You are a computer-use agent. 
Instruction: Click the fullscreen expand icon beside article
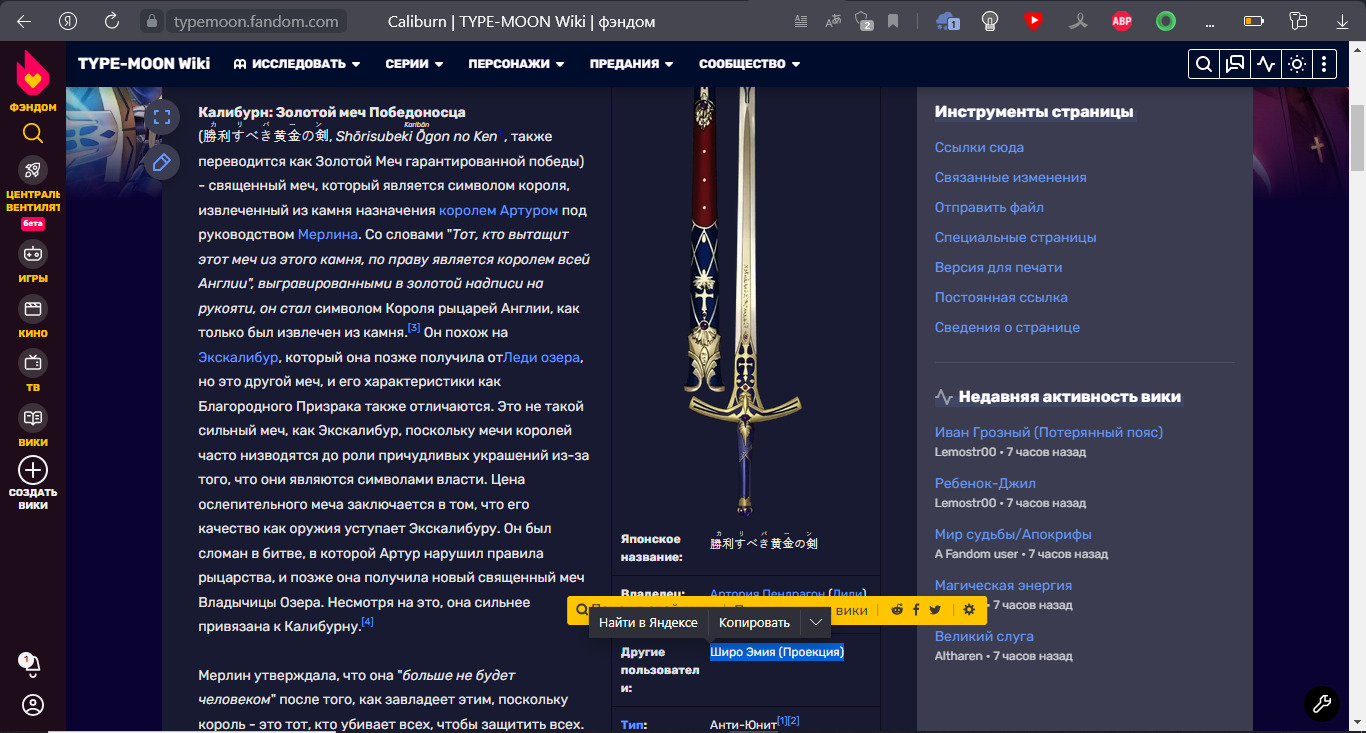click(162, 117)
